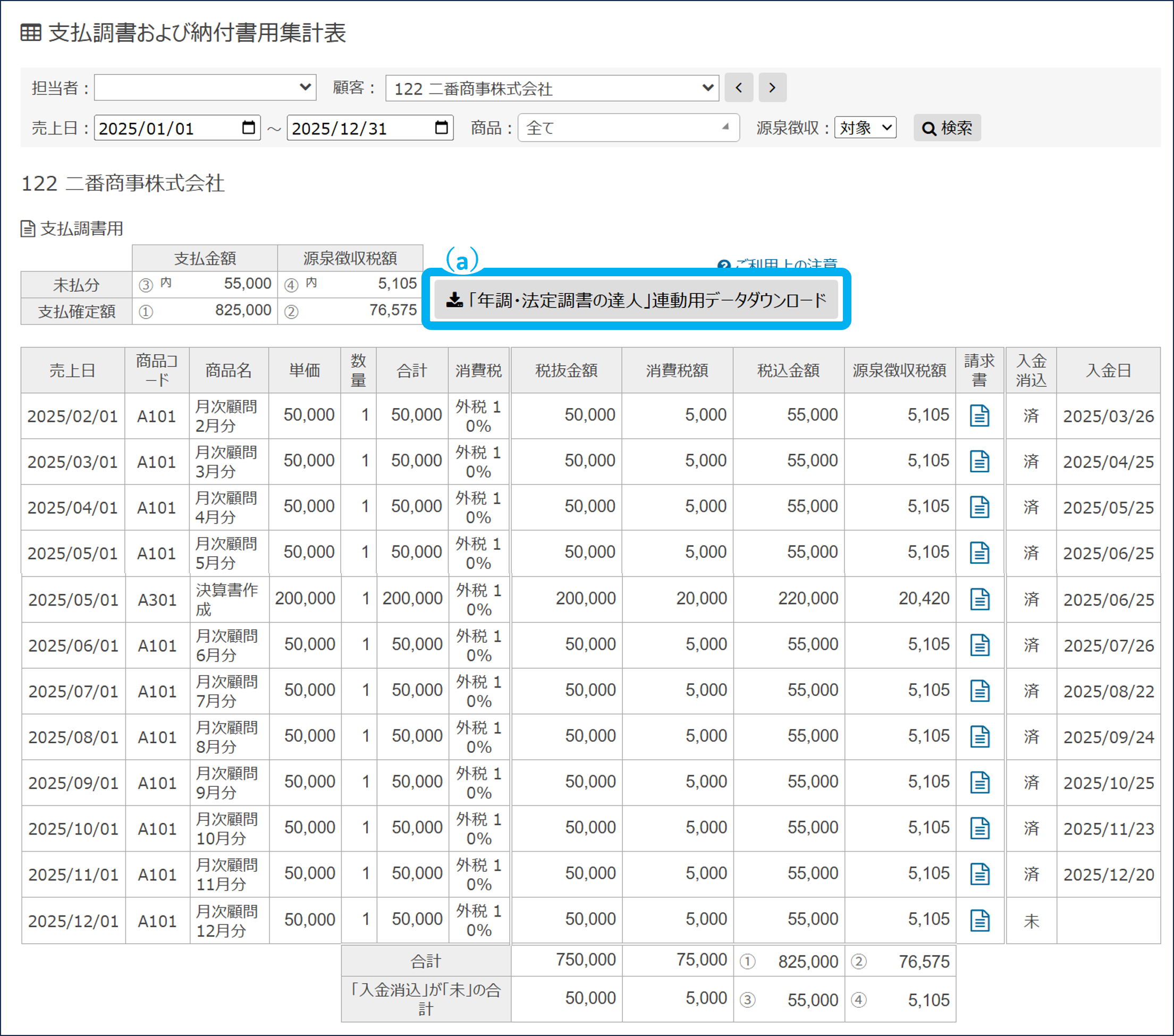Click the 売上日 column header

[x=72, y=370]
